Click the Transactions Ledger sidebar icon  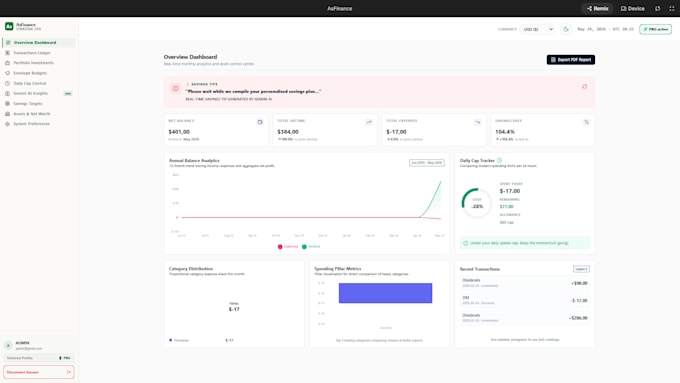pos(7,52)
